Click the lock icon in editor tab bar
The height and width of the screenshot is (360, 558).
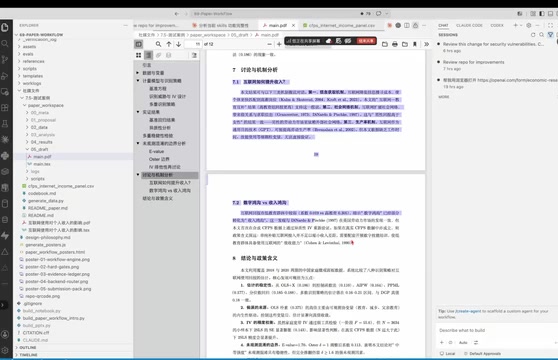415,25
